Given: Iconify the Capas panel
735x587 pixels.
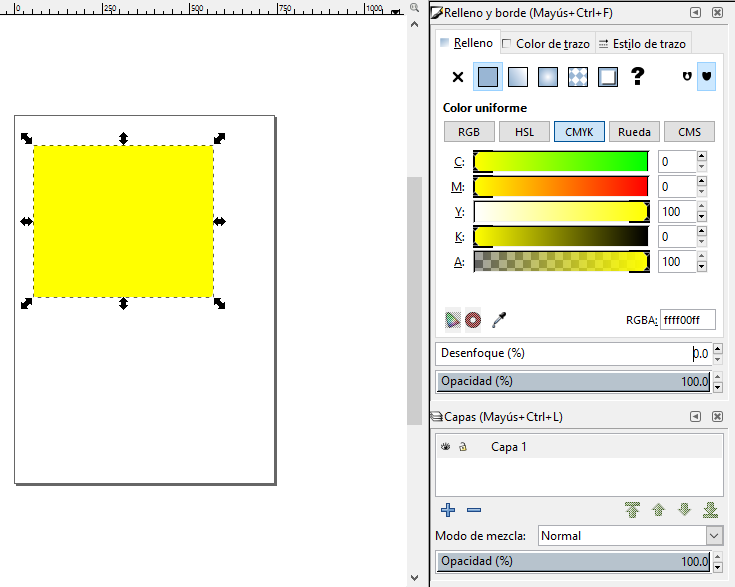Looking at the screenshot, I should (695, 416).
